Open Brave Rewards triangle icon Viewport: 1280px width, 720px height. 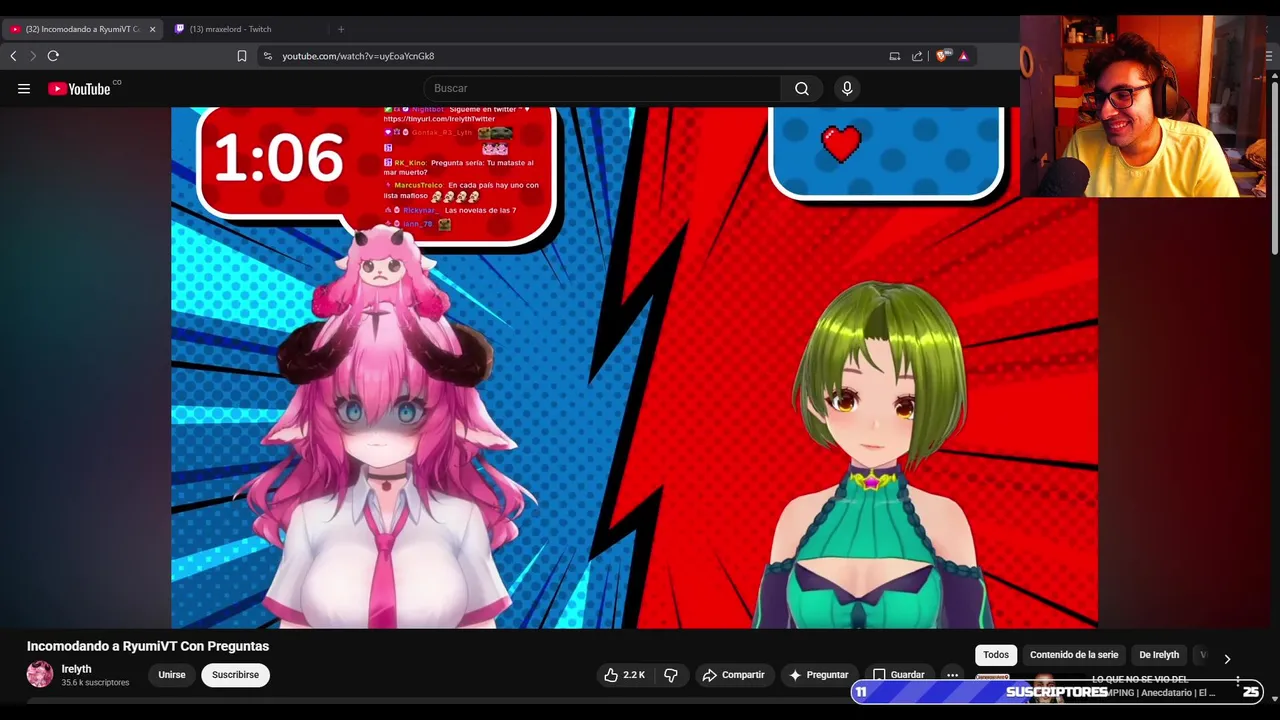(x=963, y=56)
